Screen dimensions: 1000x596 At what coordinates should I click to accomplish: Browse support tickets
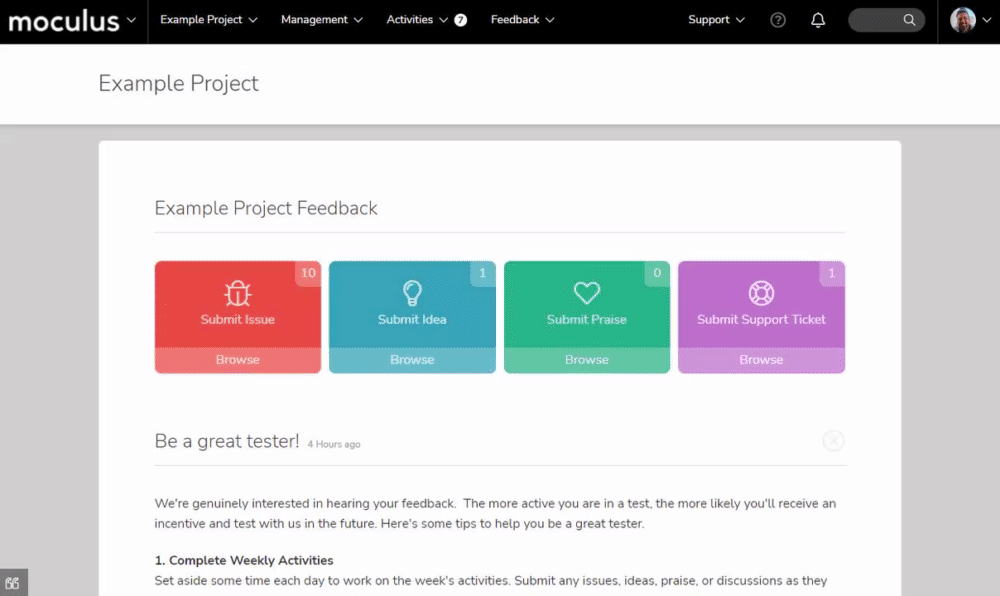pos(761,360)
